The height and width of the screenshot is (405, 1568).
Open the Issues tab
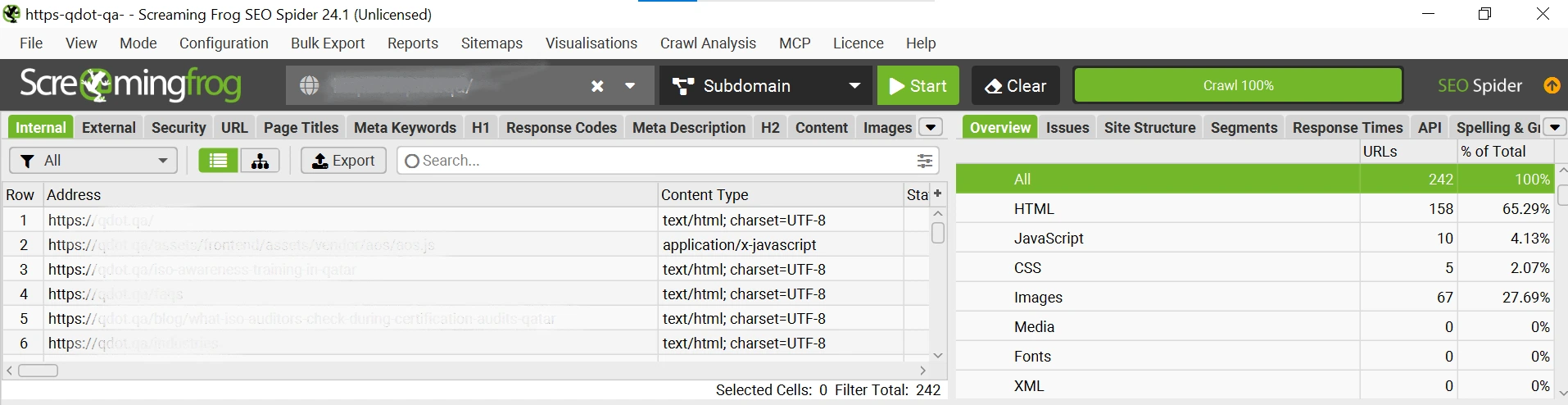tap(1067, 127)
